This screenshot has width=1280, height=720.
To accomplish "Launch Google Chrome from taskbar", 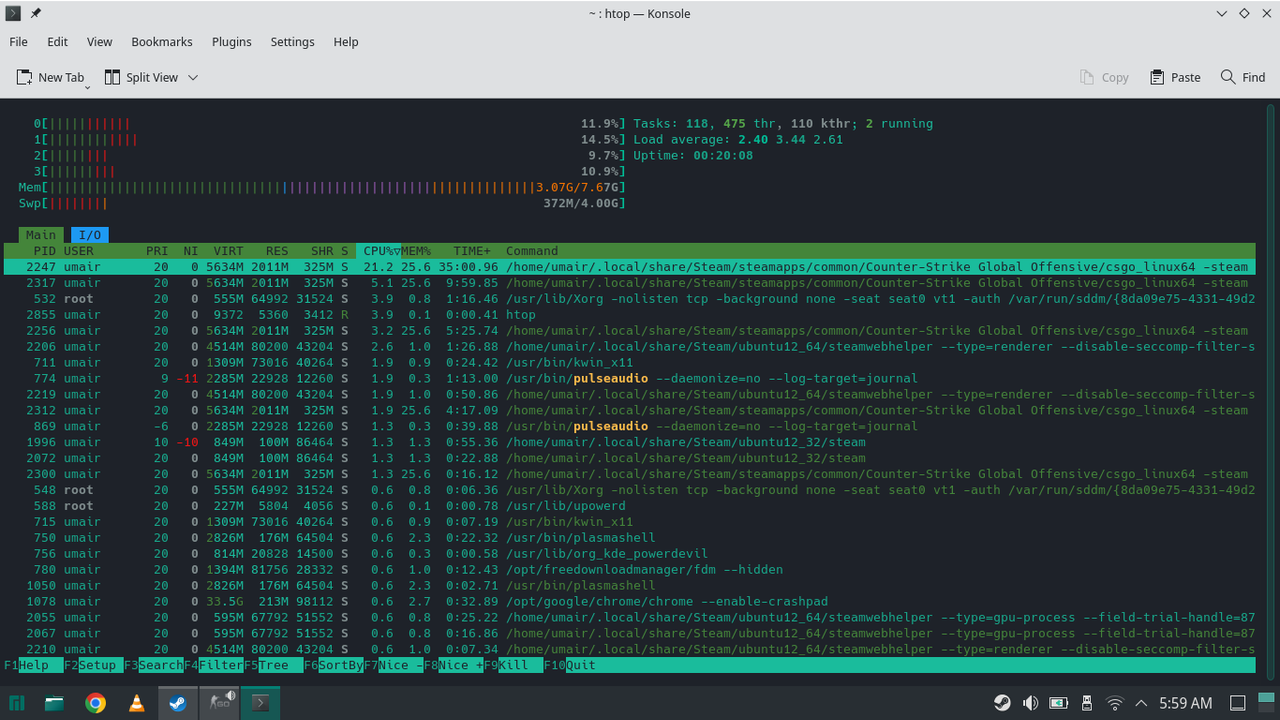I will tap(96, 703).
